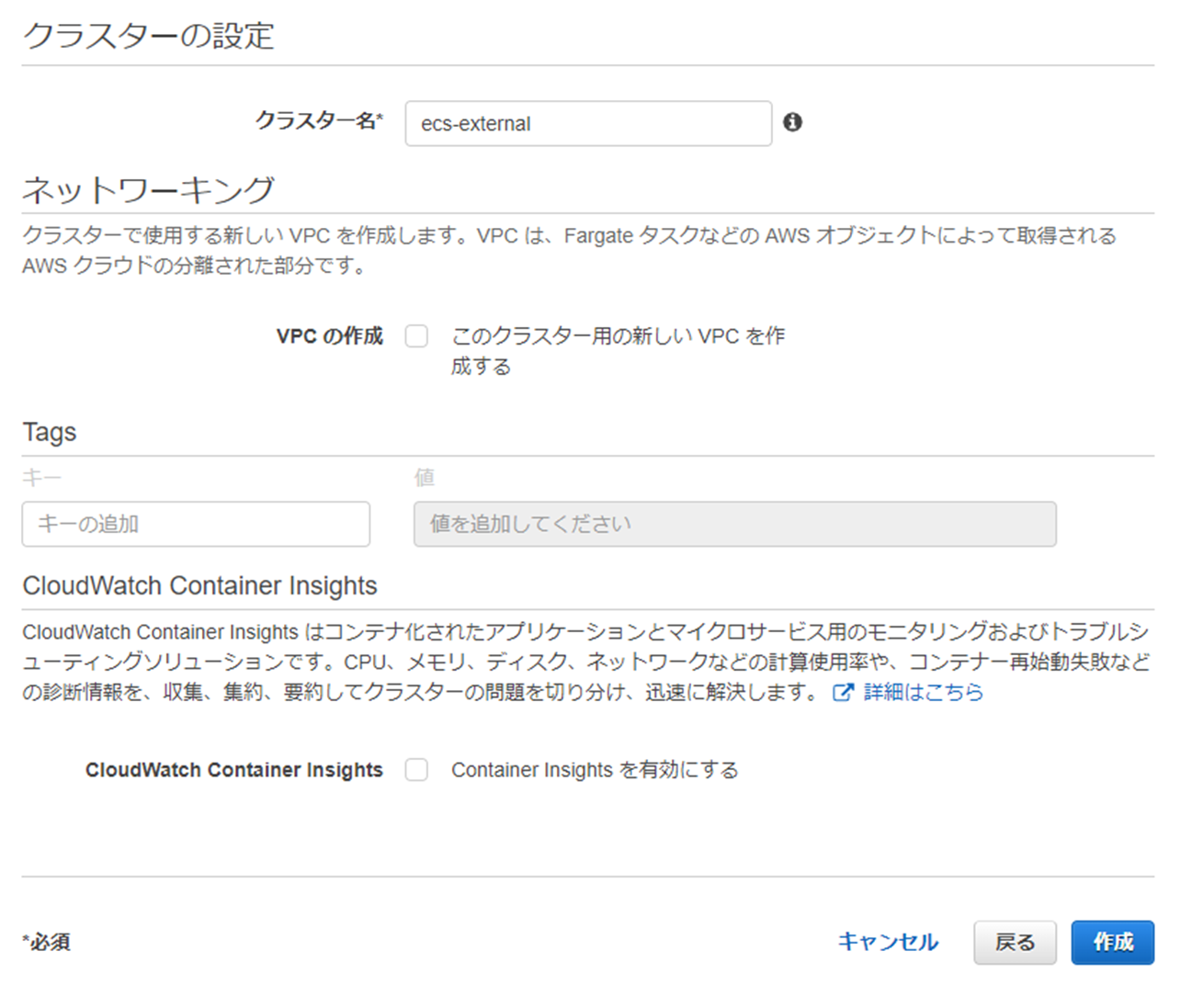Select キャンセル to cancel cluster creation
The image size is (1192, 1008).
[x=887, y=942]
